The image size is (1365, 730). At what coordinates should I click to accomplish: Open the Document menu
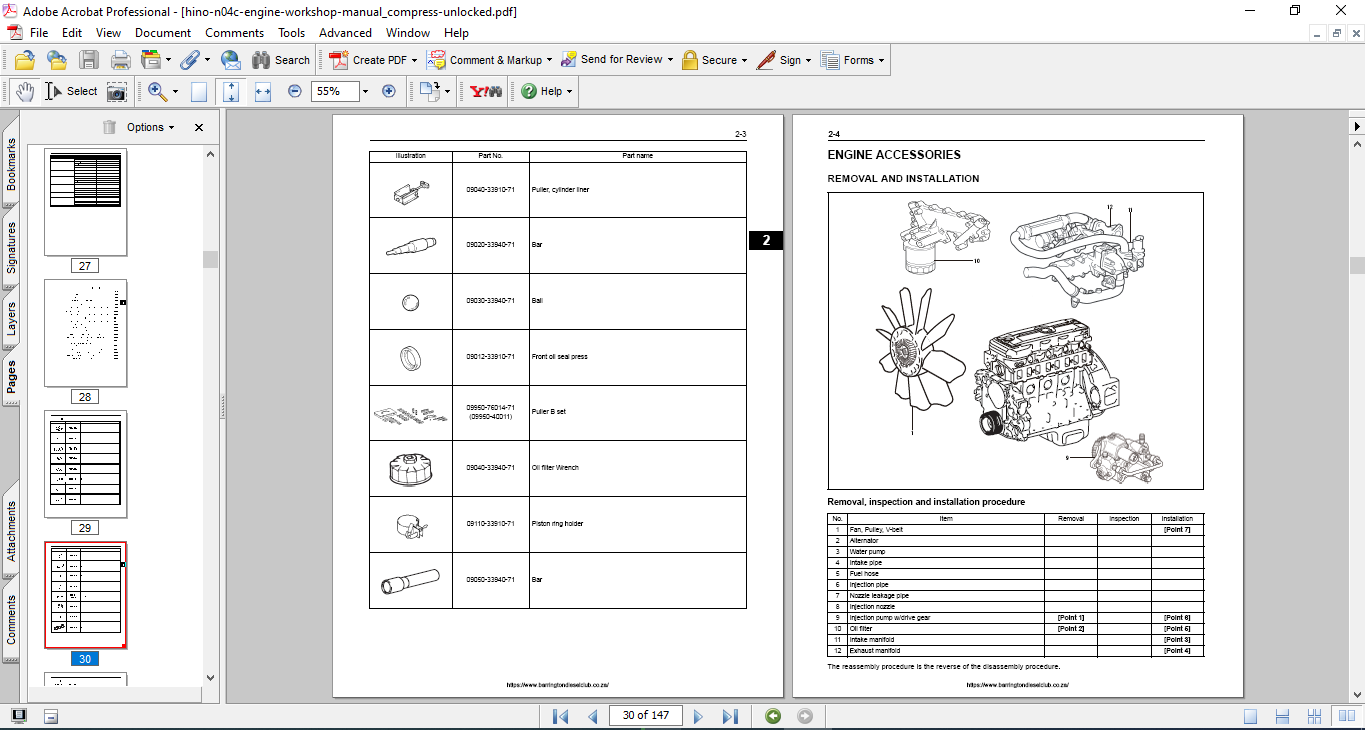click(163, 33)
